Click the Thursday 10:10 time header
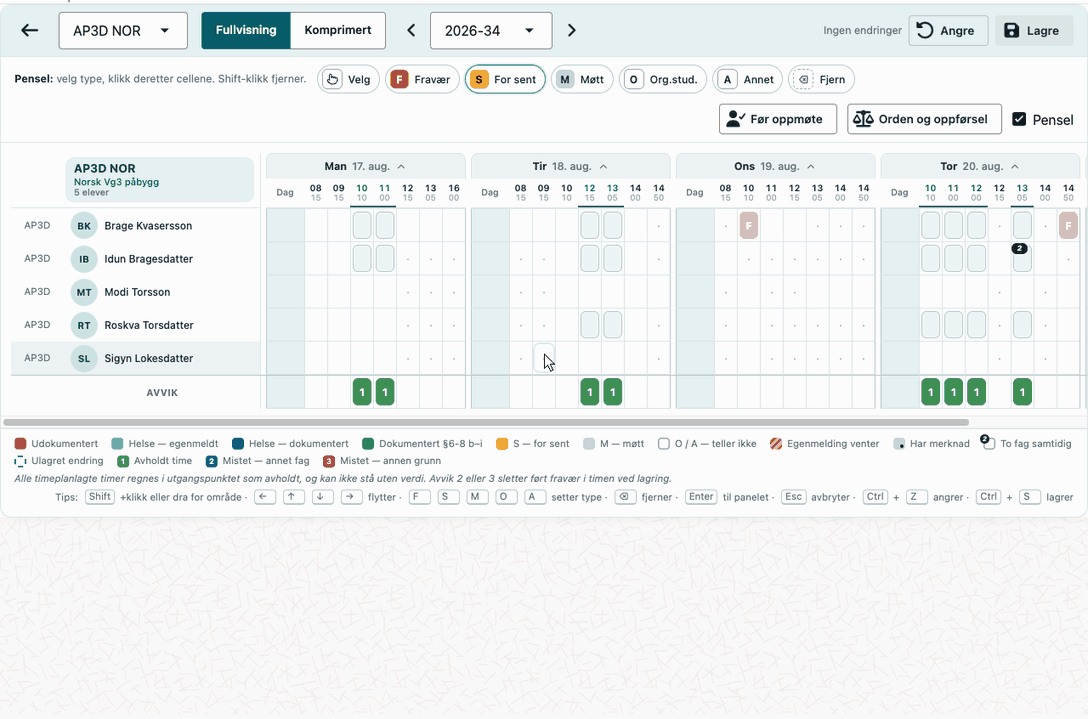Image resolution: width=1088 pixels, height=719 pixels. click(x=930, y=192)
